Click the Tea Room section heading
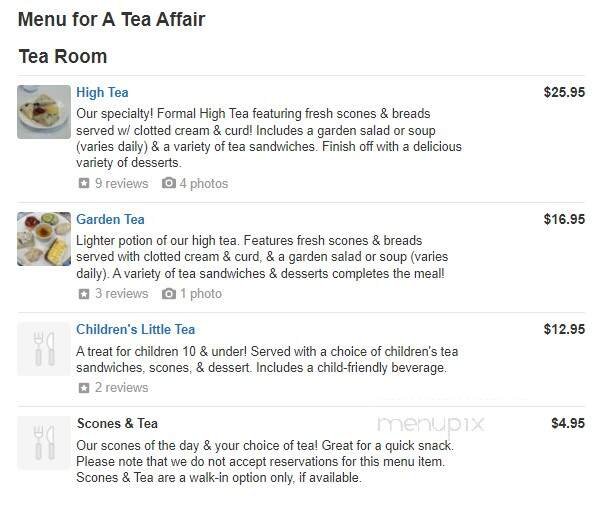 coord(62,56)
